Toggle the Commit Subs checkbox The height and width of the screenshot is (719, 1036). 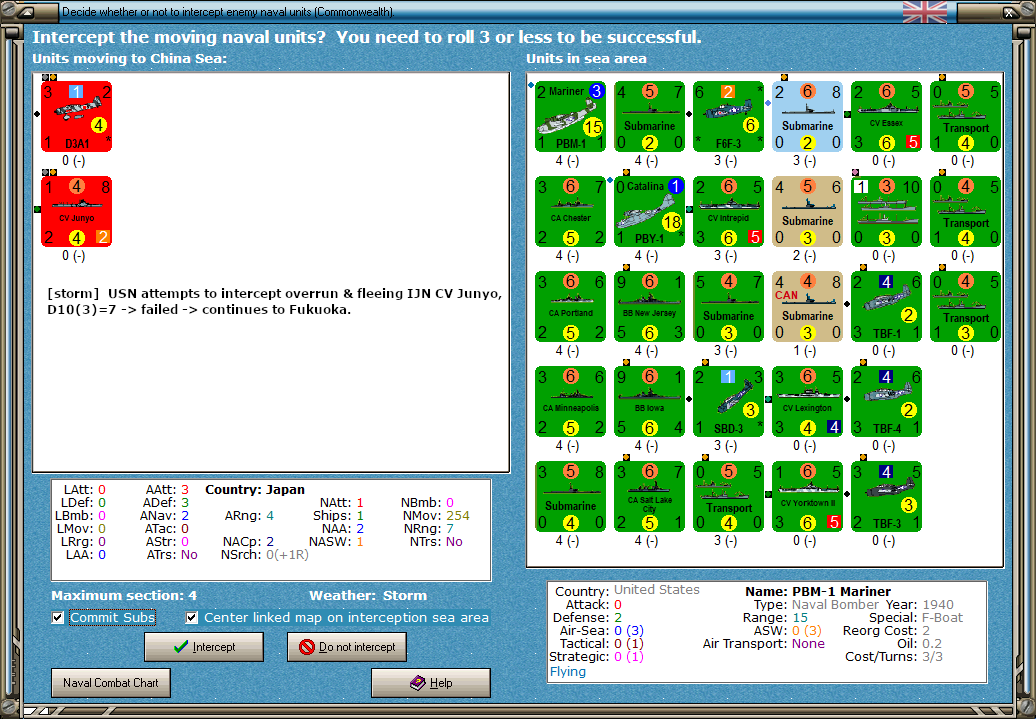[x=58, y=618]
